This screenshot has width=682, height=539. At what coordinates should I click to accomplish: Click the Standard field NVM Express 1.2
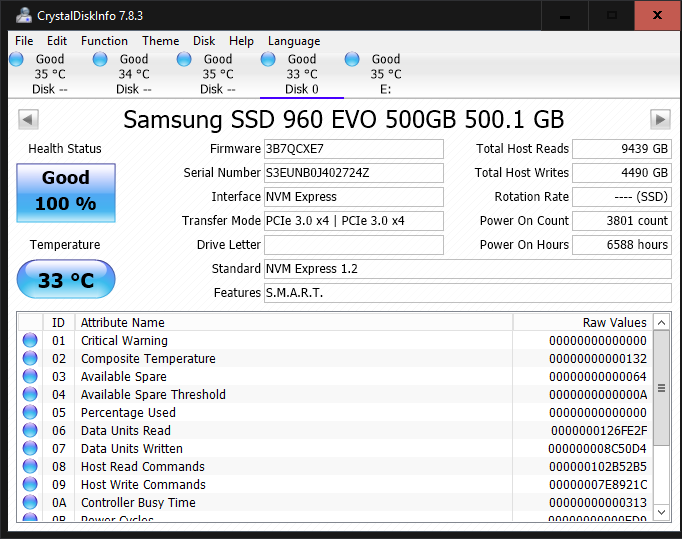(x=468, y=269)
